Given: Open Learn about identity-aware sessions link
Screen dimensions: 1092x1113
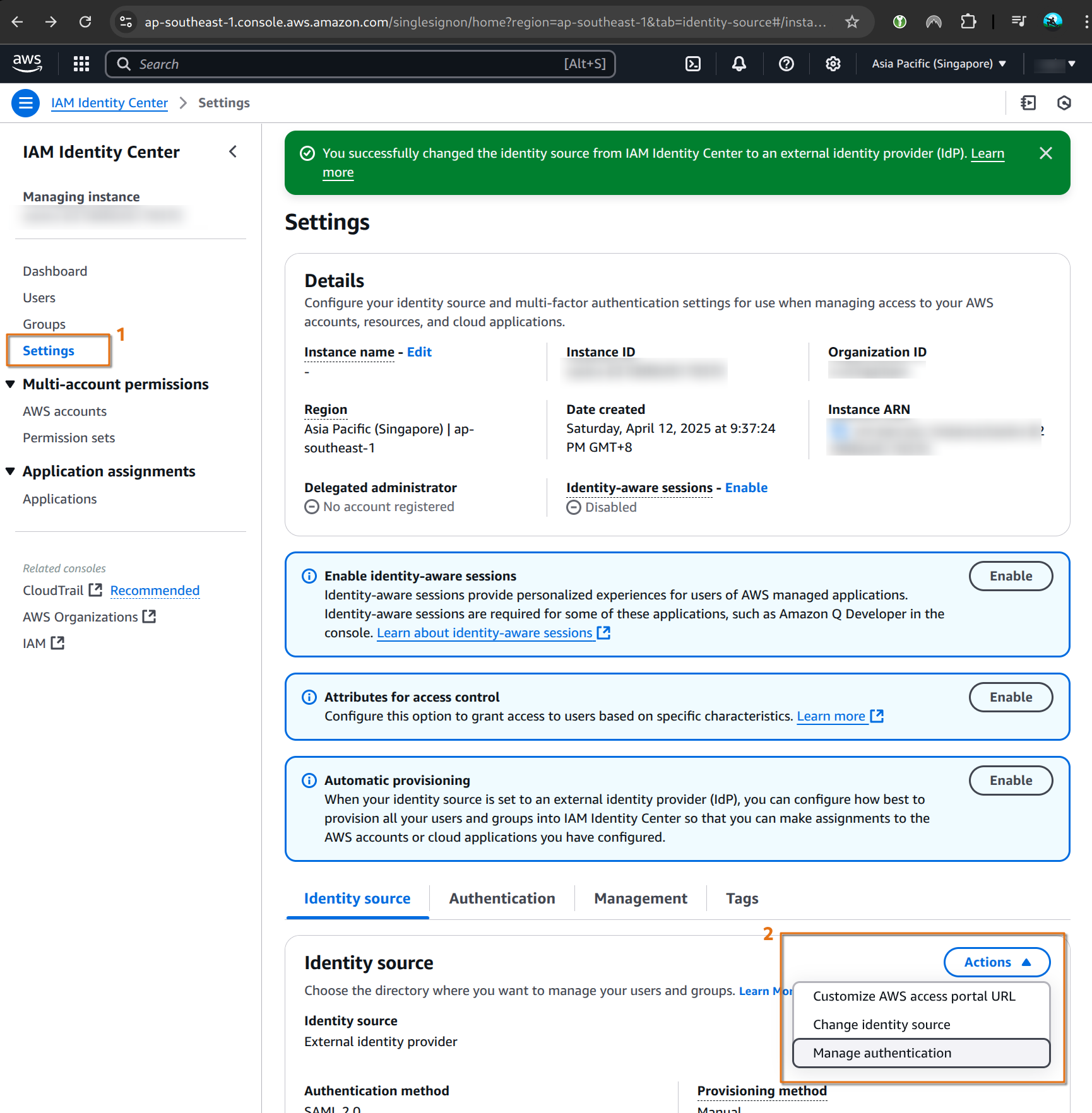Looking at the screenshot, I should click(494, 633).
